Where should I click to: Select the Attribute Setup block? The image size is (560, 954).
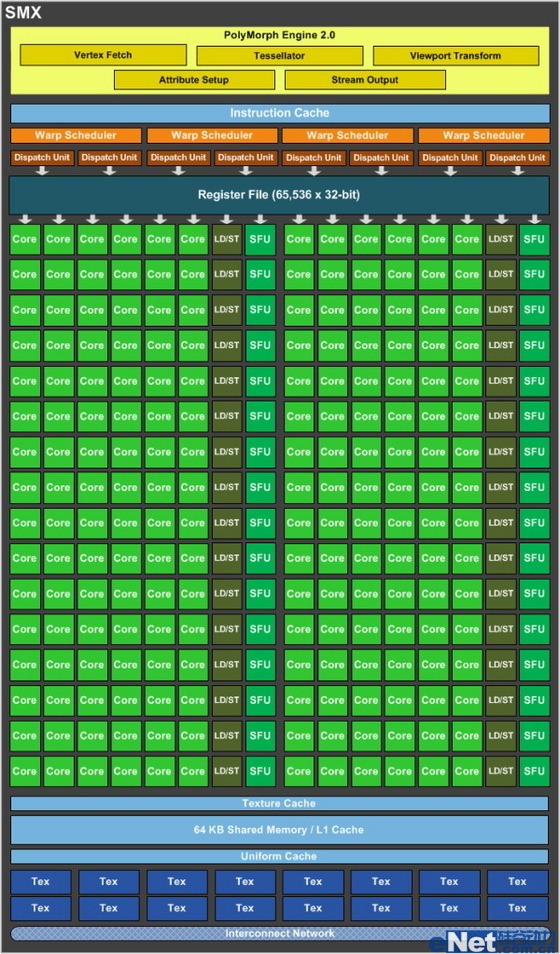194,80
